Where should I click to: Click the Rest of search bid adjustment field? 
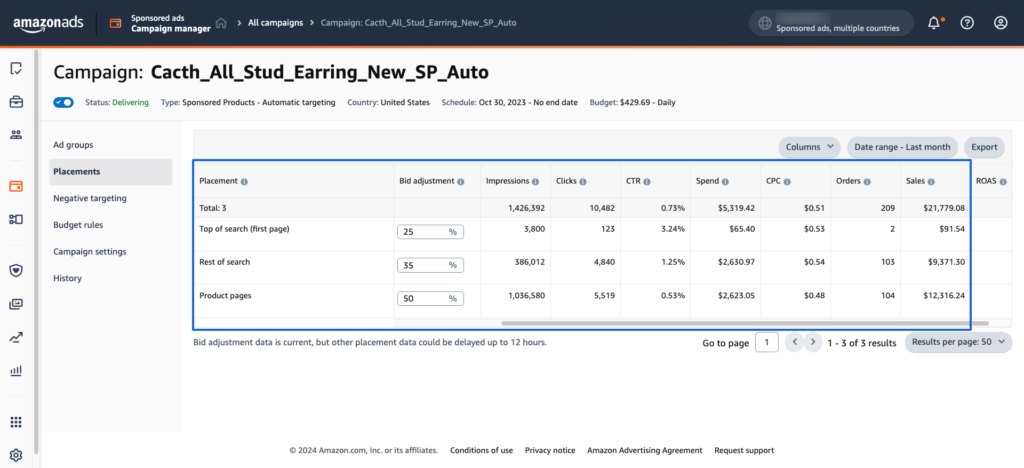coord(430,265)
